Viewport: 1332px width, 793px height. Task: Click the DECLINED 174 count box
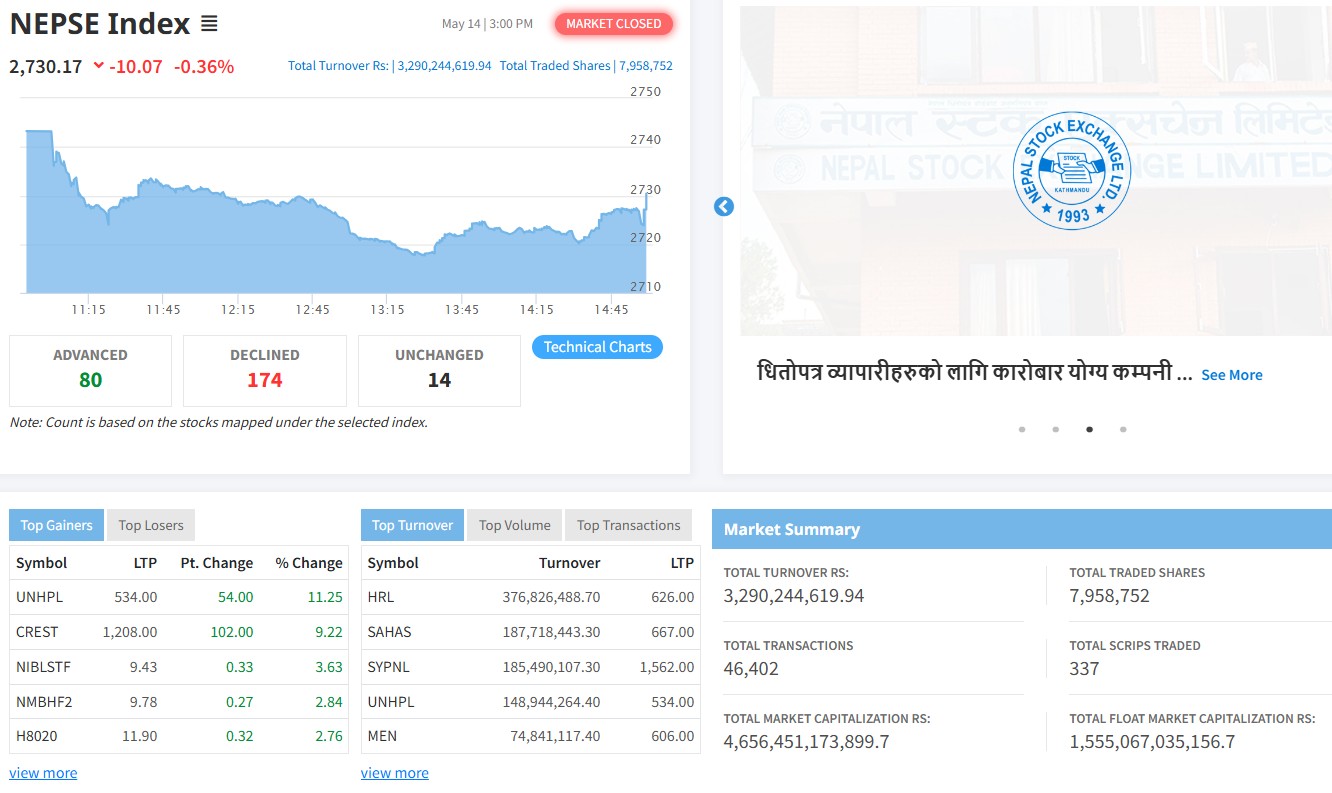click(265, 370)
